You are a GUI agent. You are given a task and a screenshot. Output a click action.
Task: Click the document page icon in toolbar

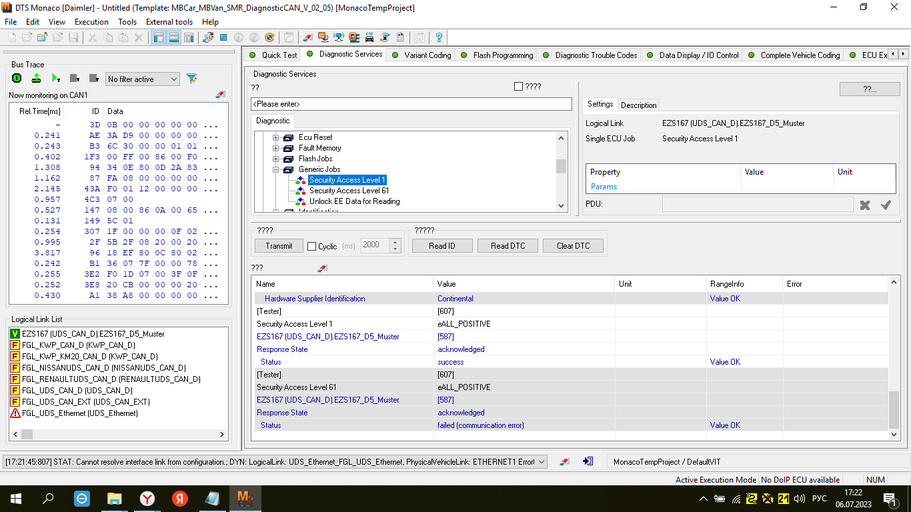(x=400, y=38)
